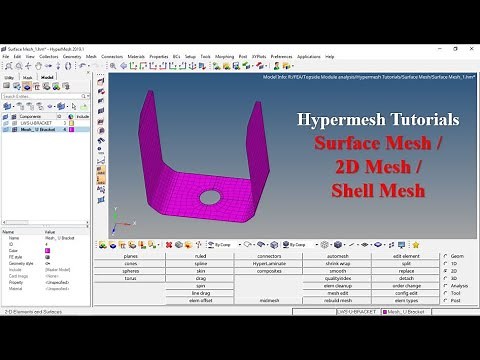Screen dimensions: 480x360
Task: Open the lasso selection mode dropdown
Action: pos(254,245)
